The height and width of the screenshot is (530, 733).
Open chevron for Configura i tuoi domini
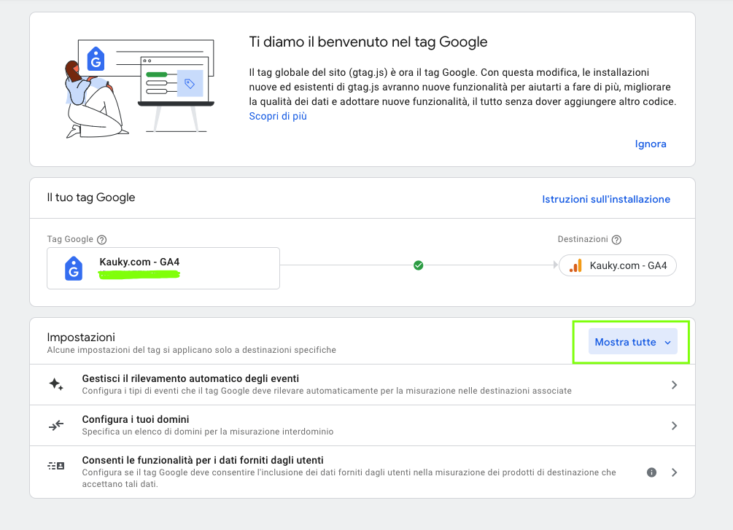[674, 426]
